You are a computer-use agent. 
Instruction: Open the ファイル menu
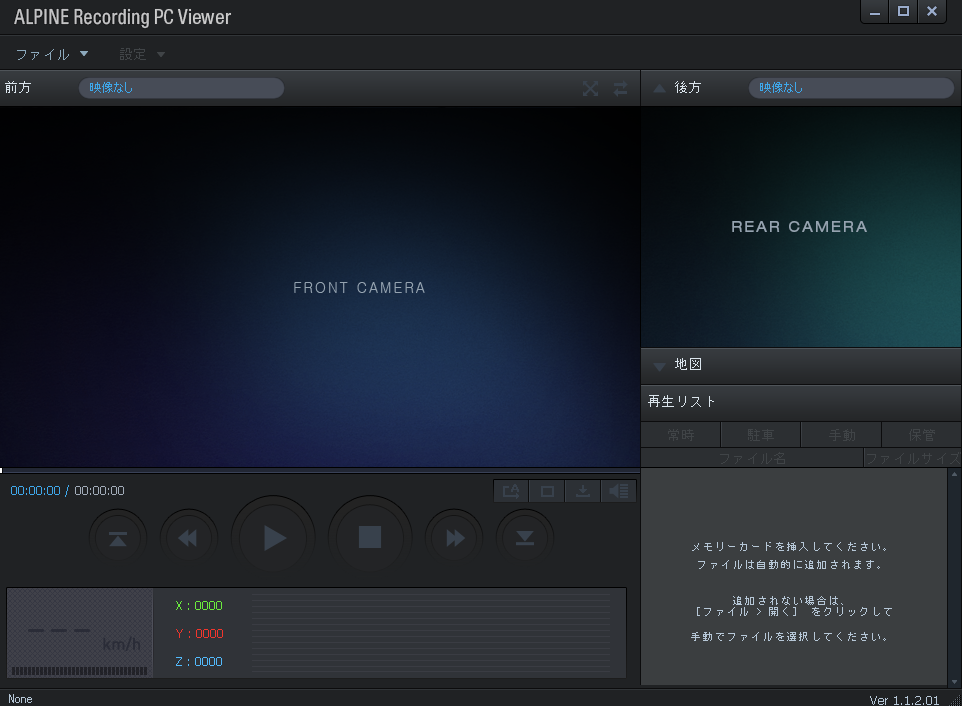[x=51, y=54]
